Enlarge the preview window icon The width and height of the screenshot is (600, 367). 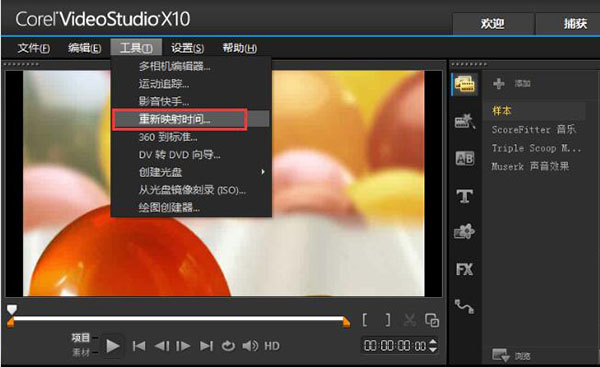click(x=432, y=320)
